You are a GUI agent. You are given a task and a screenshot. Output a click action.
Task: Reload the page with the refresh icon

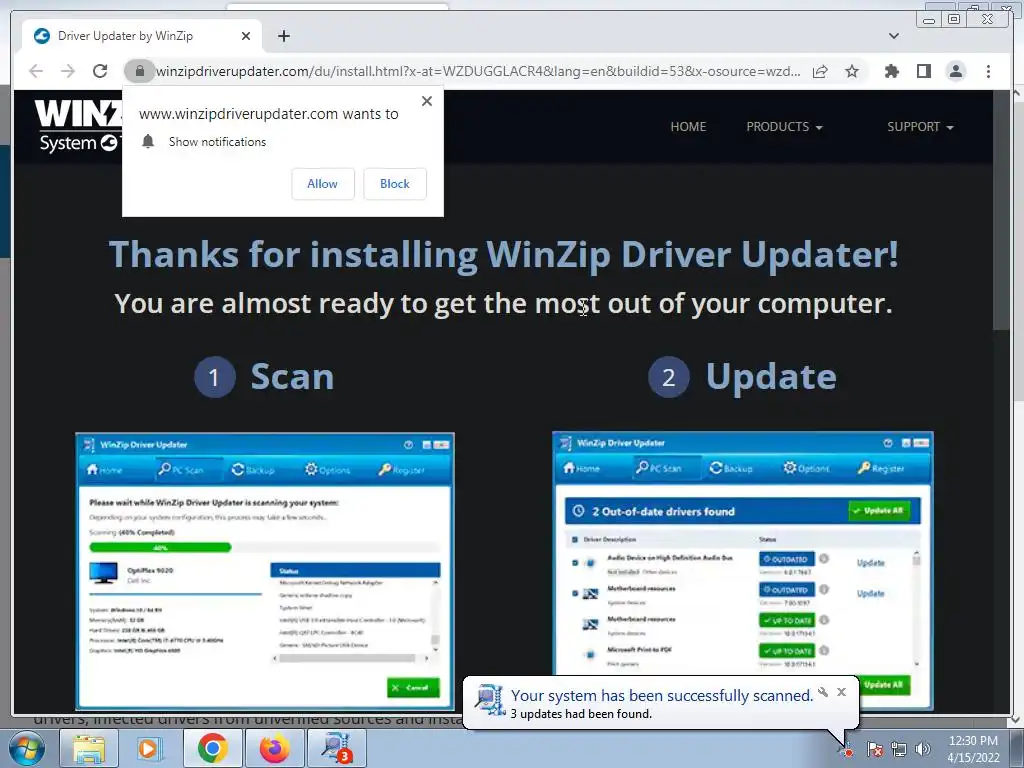pos(100,71)
